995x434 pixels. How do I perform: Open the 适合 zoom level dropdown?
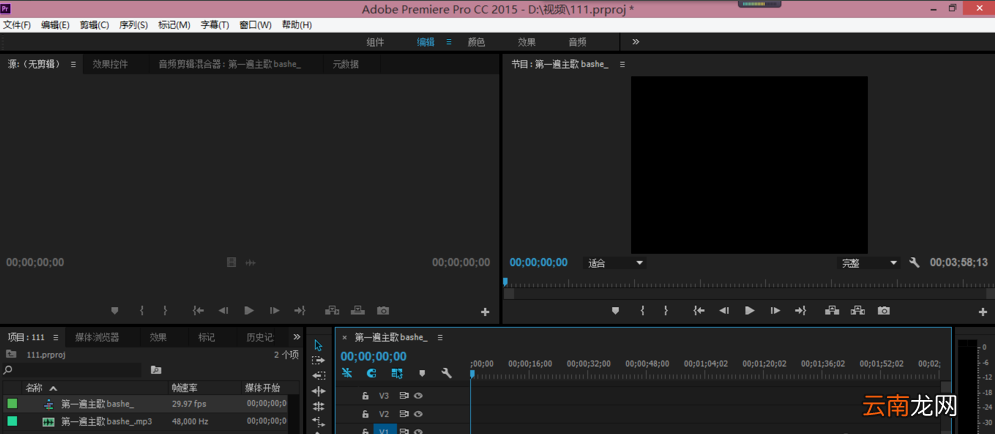(615, 263)
